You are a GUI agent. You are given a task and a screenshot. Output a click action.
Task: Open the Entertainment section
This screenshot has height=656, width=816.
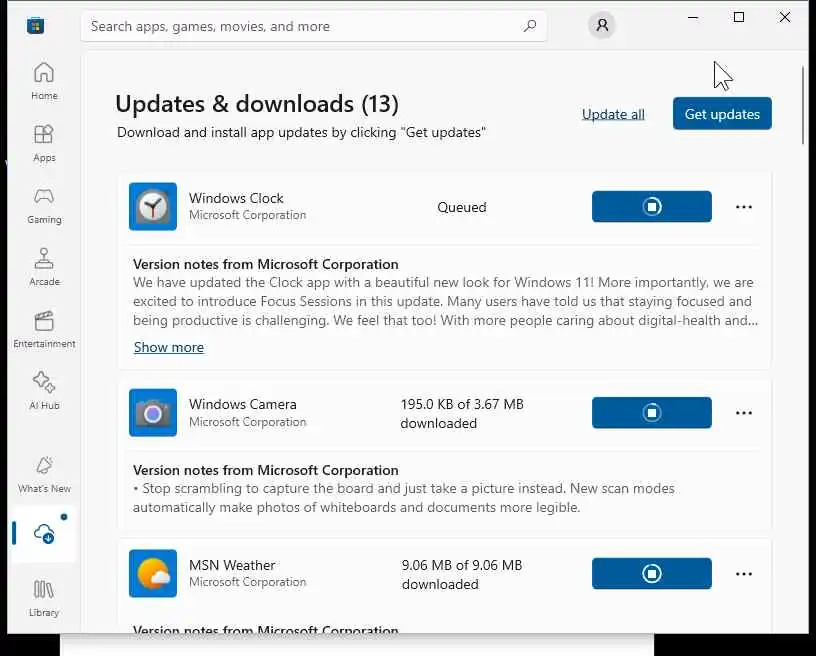point(44,329)
